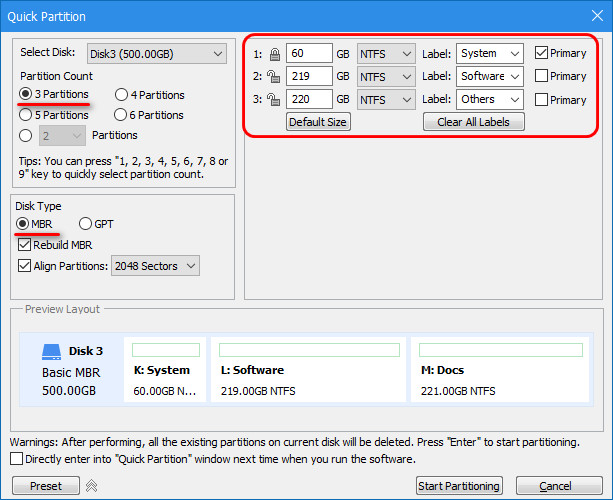Click the partition 3 size field showing 220
Screen dimensions: 613x500
coord(309,99)
